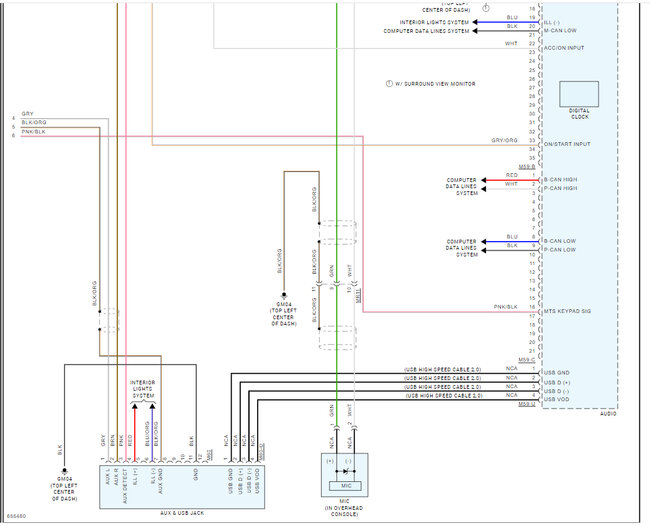Select the MTS KEYPAD SIG label
The height and width of the screenshot is (526, 650).
pos(567,311)
